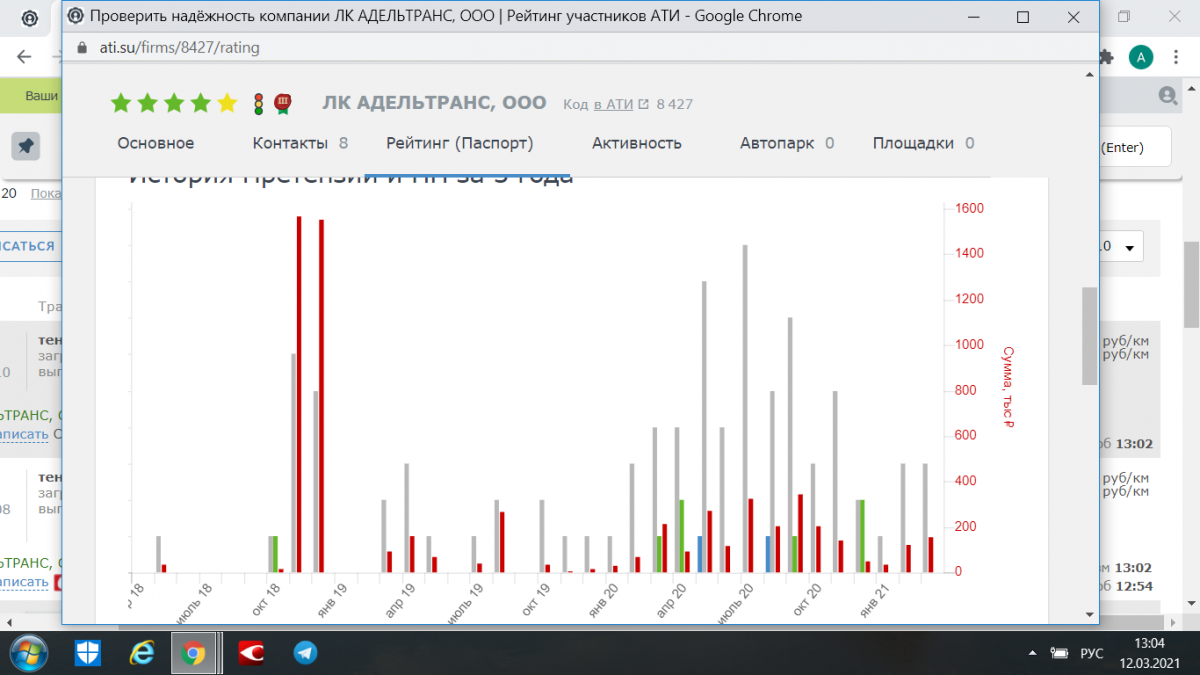This screenshot has height=675, width=1200.
Task: Open Telegram from the taskbar
Action: pyautogui.click(x=305, y=653)
